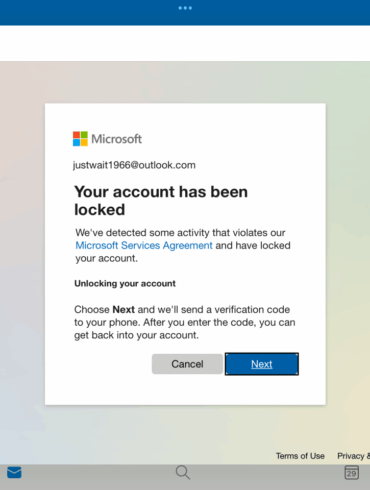
Task: Open the Terms of Use link
Action: (300, 456)
